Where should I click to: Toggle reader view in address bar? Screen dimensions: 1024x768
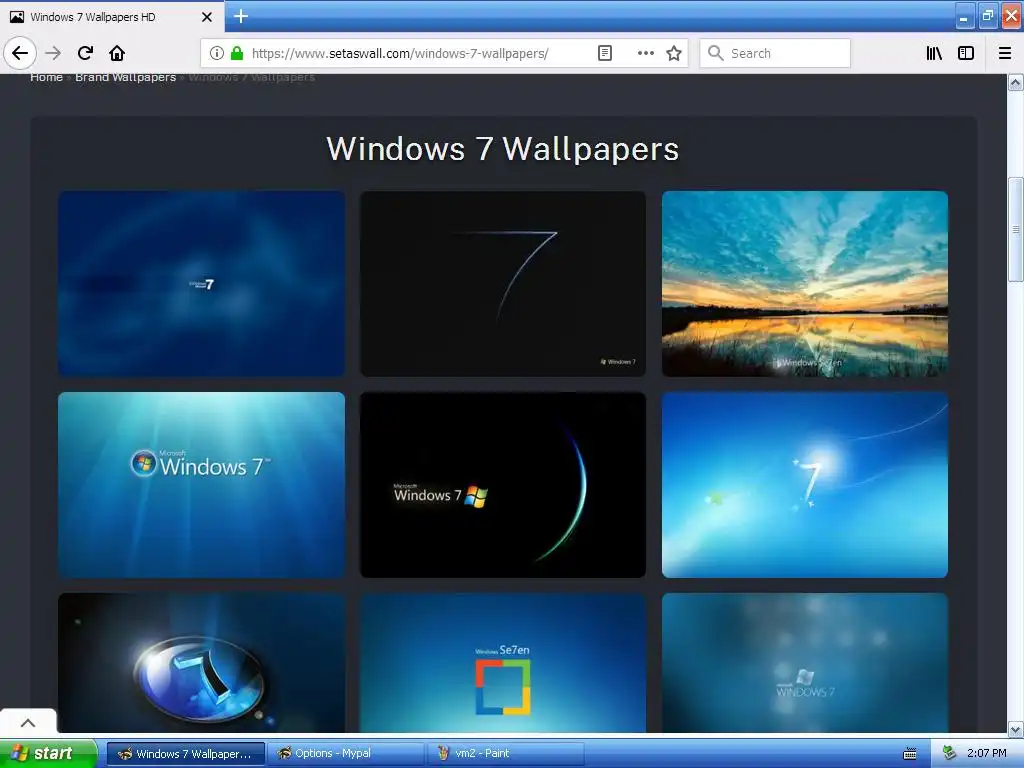click(x=605, y=53)
